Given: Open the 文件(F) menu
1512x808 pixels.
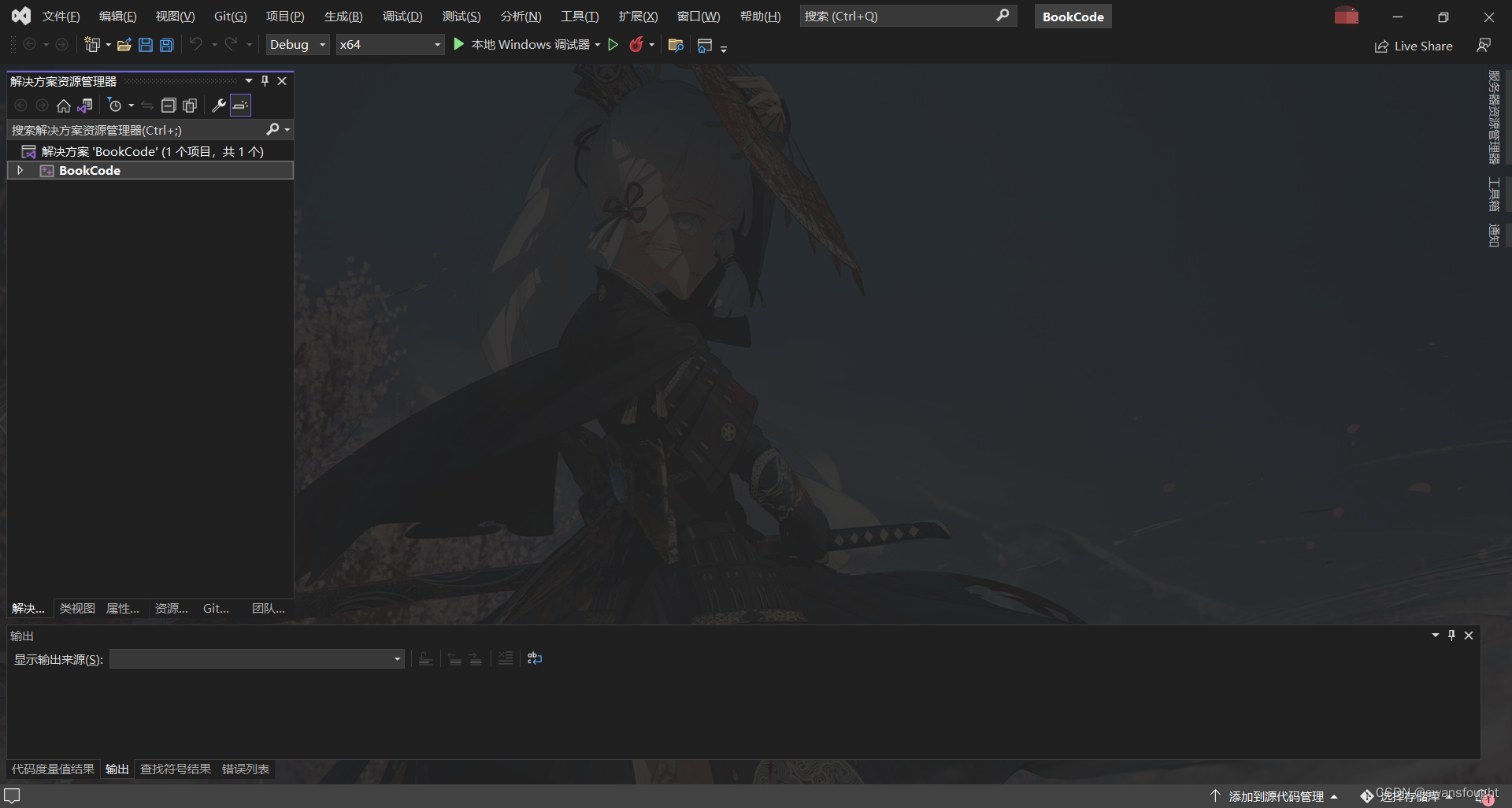Looking at the screenshot, I should click(61, 17).
